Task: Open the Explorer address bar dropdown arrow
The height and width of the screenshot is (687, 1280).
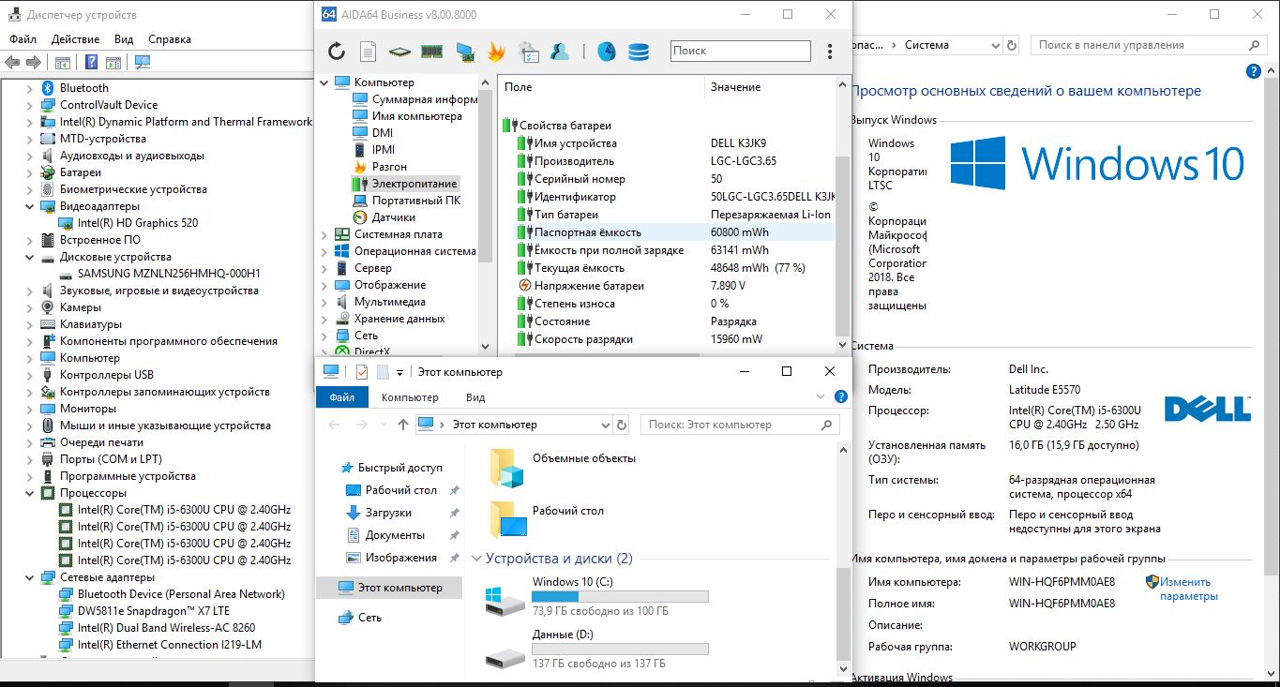Action: (x=604, y=425)
